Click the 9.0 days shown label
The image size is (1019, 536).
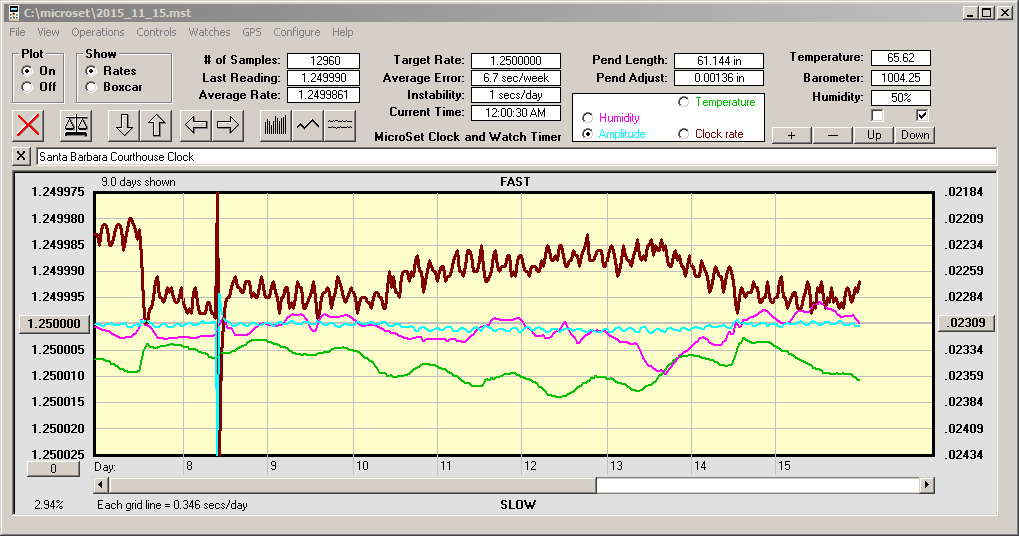(138, 182)
